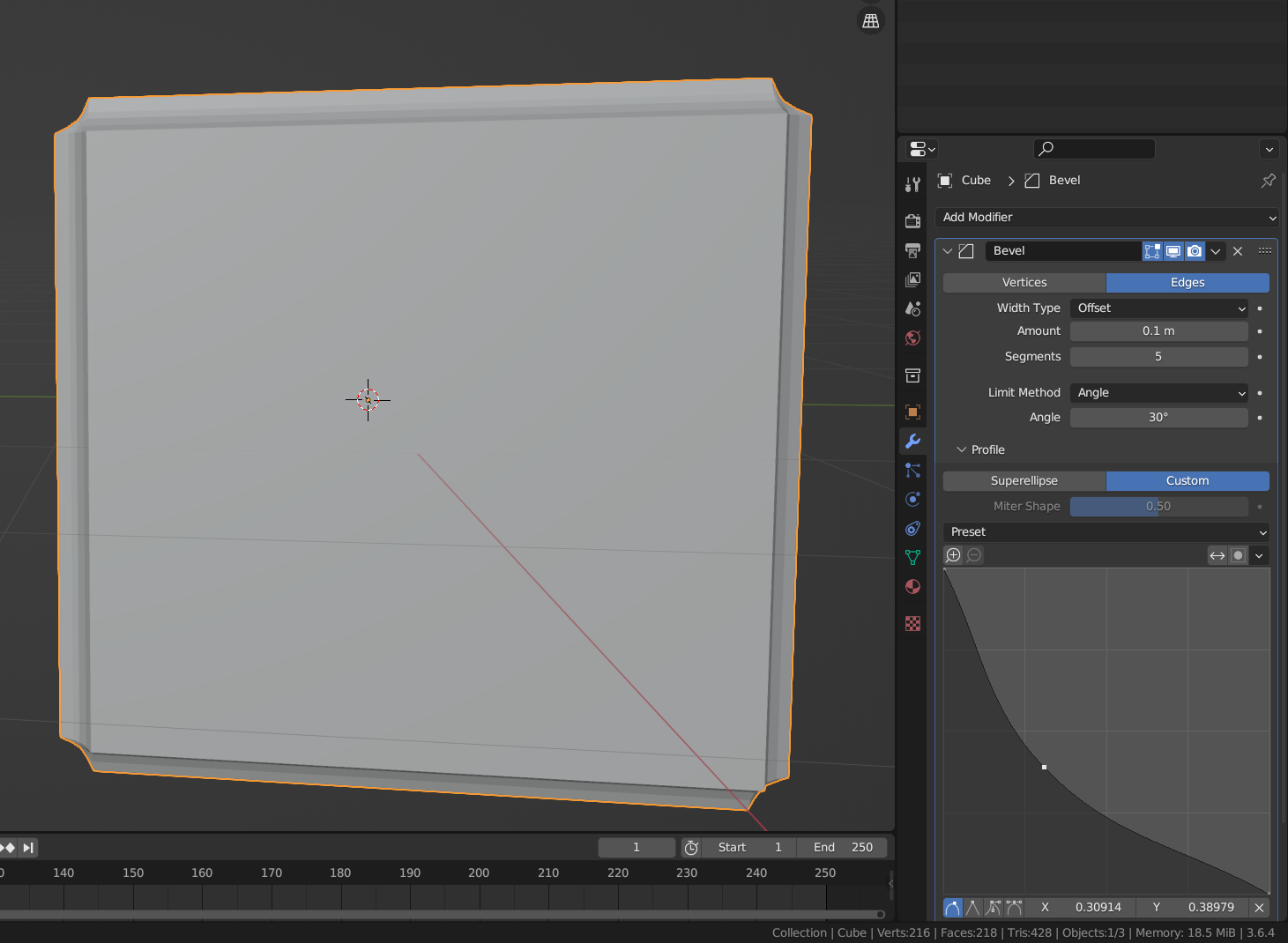Toggle Bevel modifier render visibility
The height and width of the screenshot is (943, 1288).
coord(1195,251)
